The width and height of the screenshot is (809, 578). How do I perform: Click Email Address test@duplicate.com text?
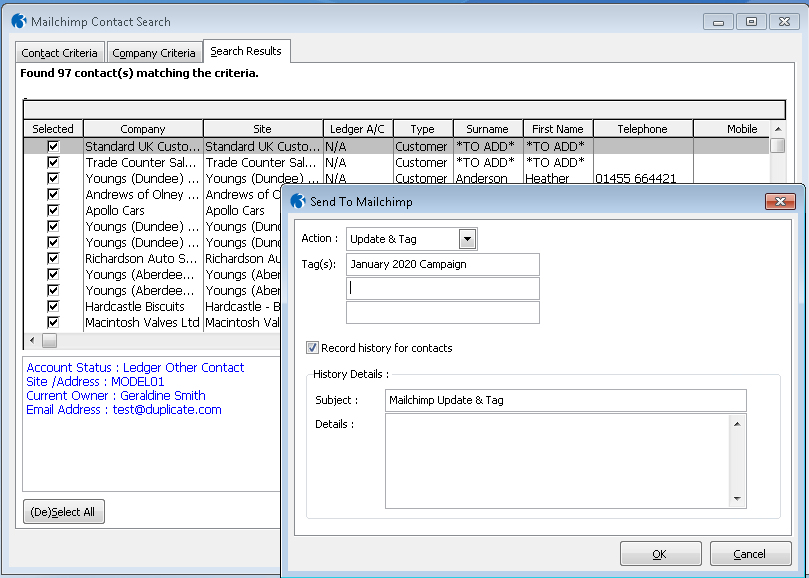click(124, 410)
